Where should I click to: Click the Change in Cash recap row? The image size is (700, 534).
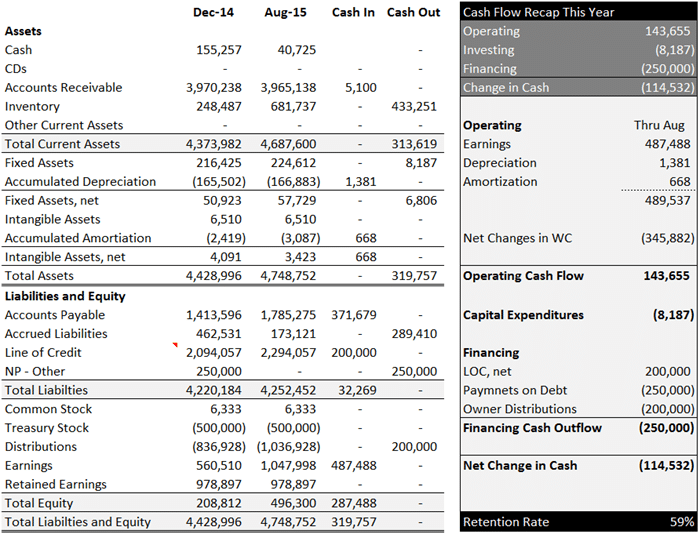click(578, 88)
